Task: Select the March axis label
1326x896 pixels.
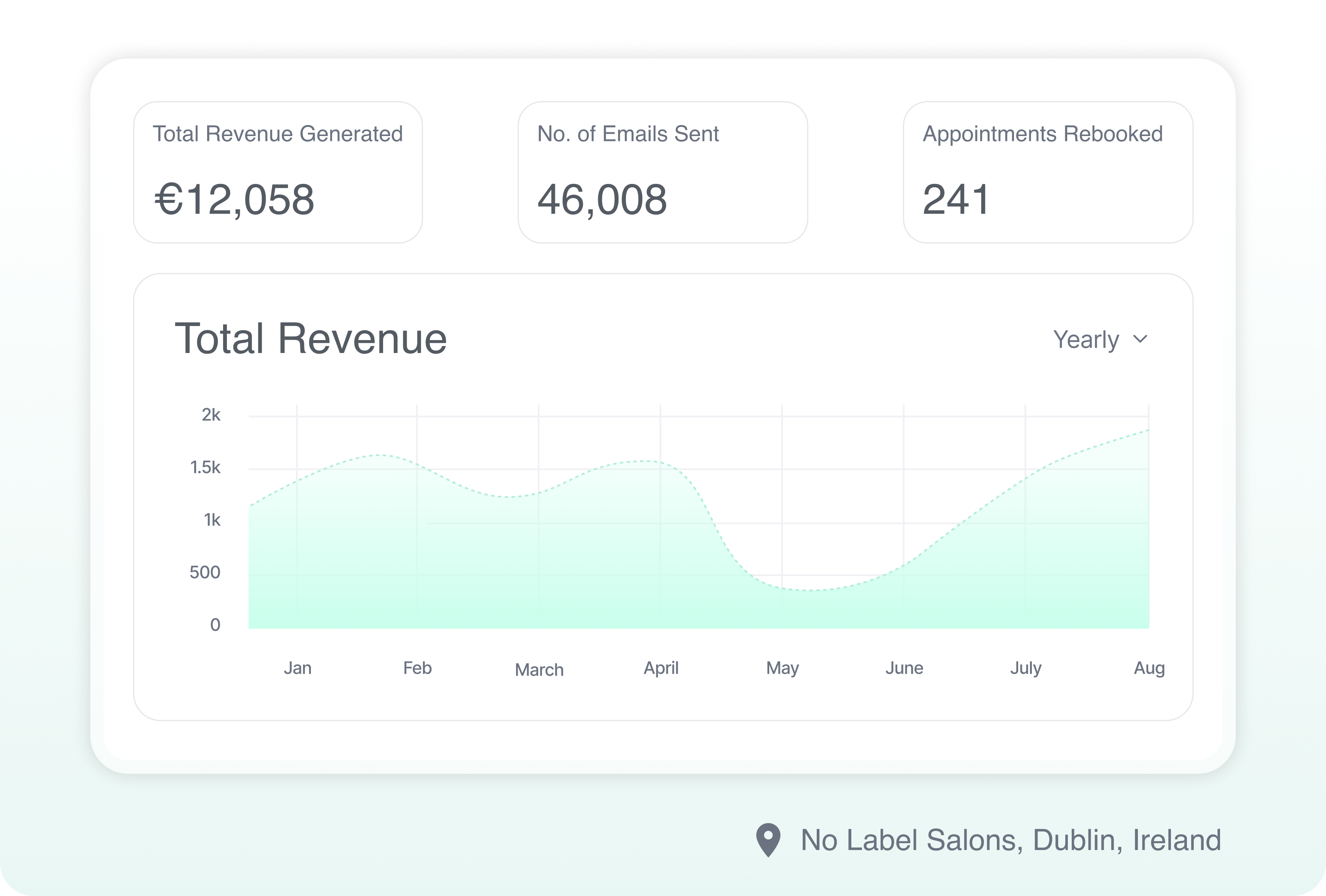Action: pyautogui.click(x=539, y=670)
